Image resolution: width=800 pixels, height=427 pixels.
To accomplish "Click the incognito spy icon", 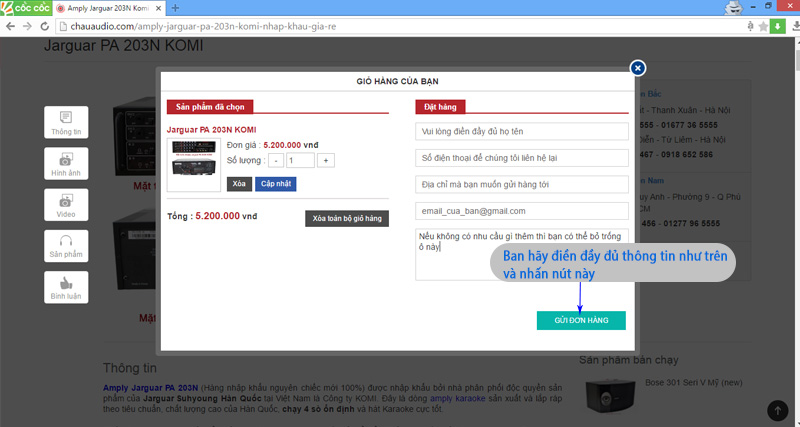I will [x=733, y=7].
